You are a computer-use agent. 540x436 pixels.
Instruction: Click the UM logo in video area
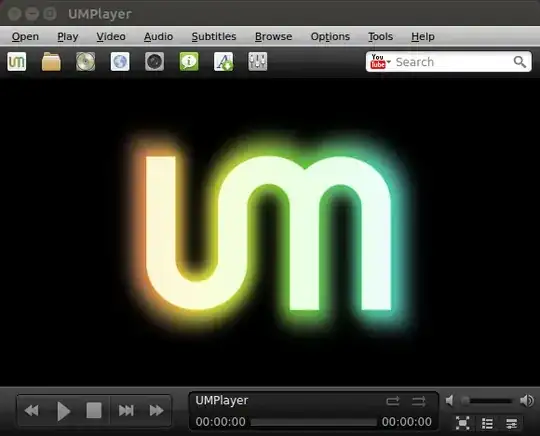click(x=269, y=233)
